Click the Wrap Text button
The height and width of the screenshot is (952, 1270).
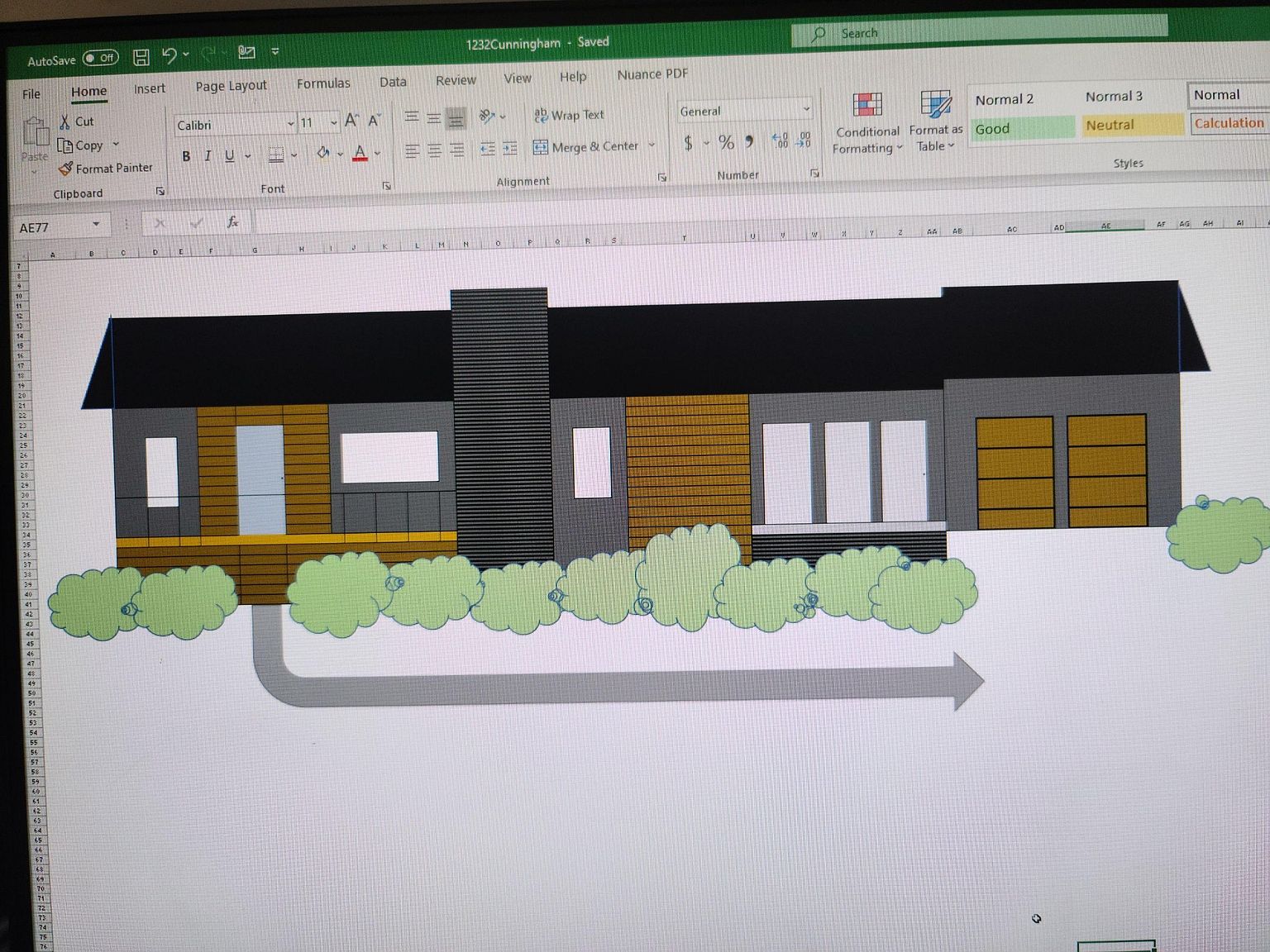click(x=569, y=115)
